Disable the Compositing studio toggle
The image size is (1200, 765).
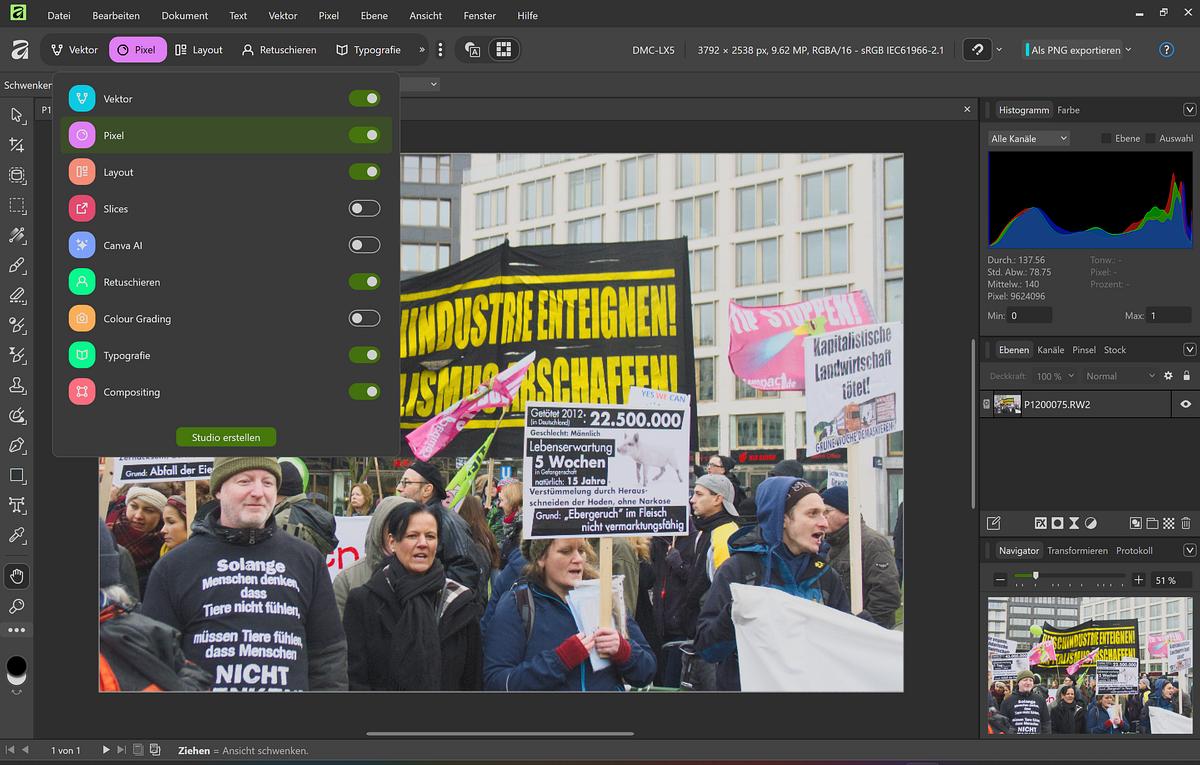(x=364, y=392)
